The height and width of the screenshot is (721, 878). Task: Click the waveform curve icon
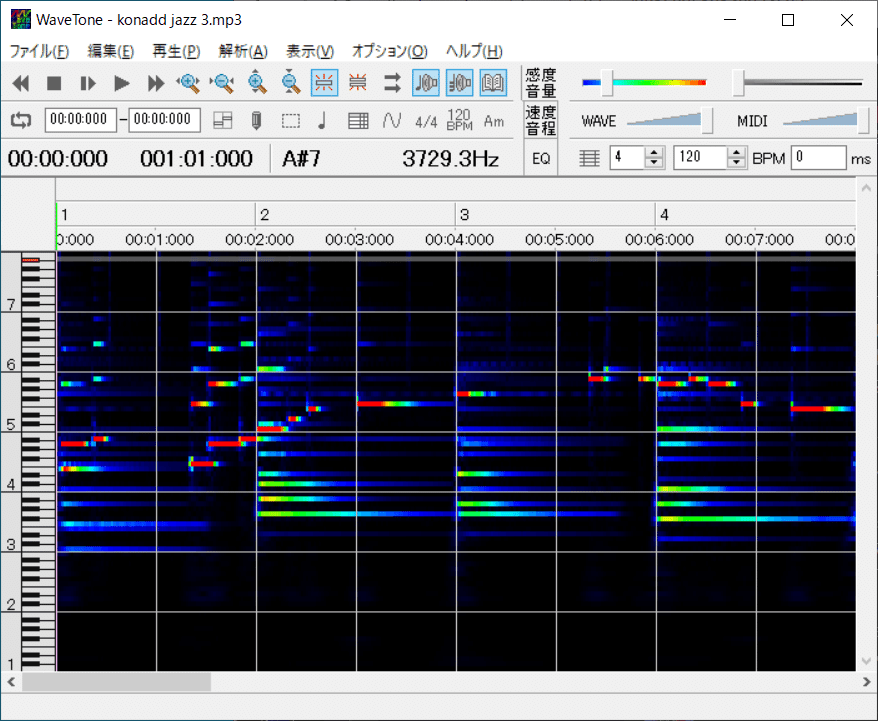click(x=392, y=121)
